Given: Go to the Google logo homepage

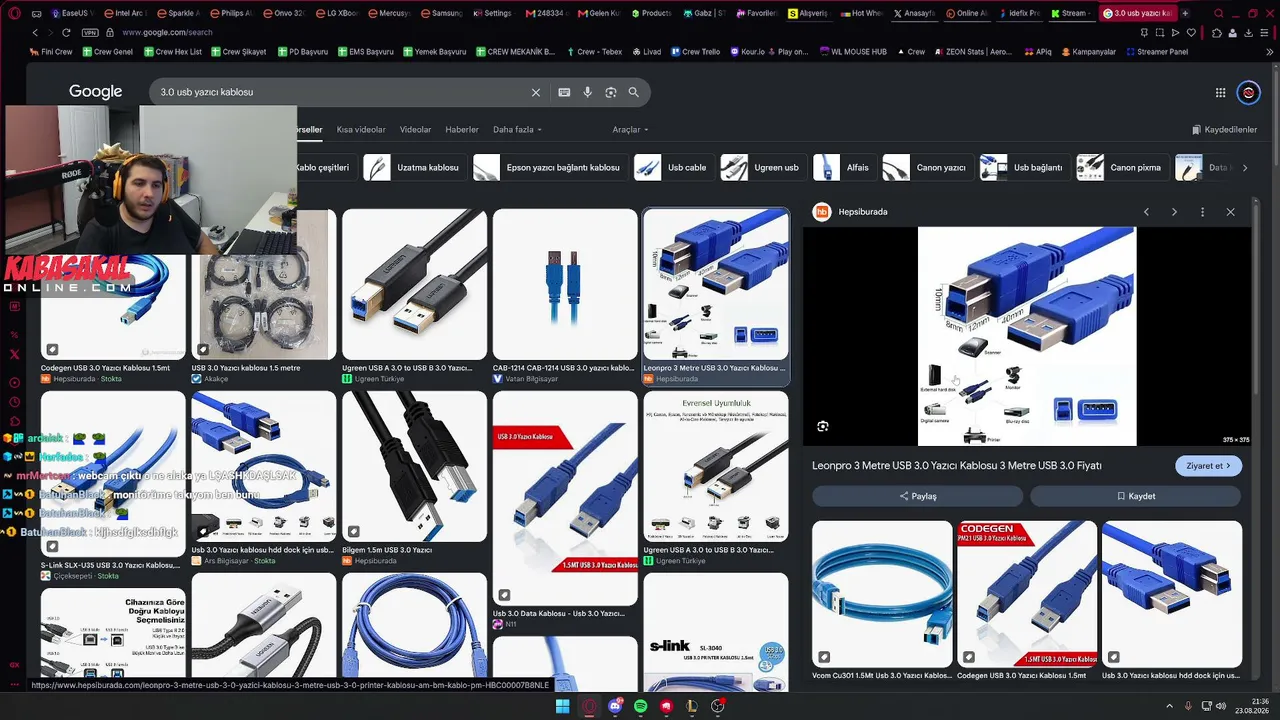Looking at the screenshot, I should (x=95, y=92).
